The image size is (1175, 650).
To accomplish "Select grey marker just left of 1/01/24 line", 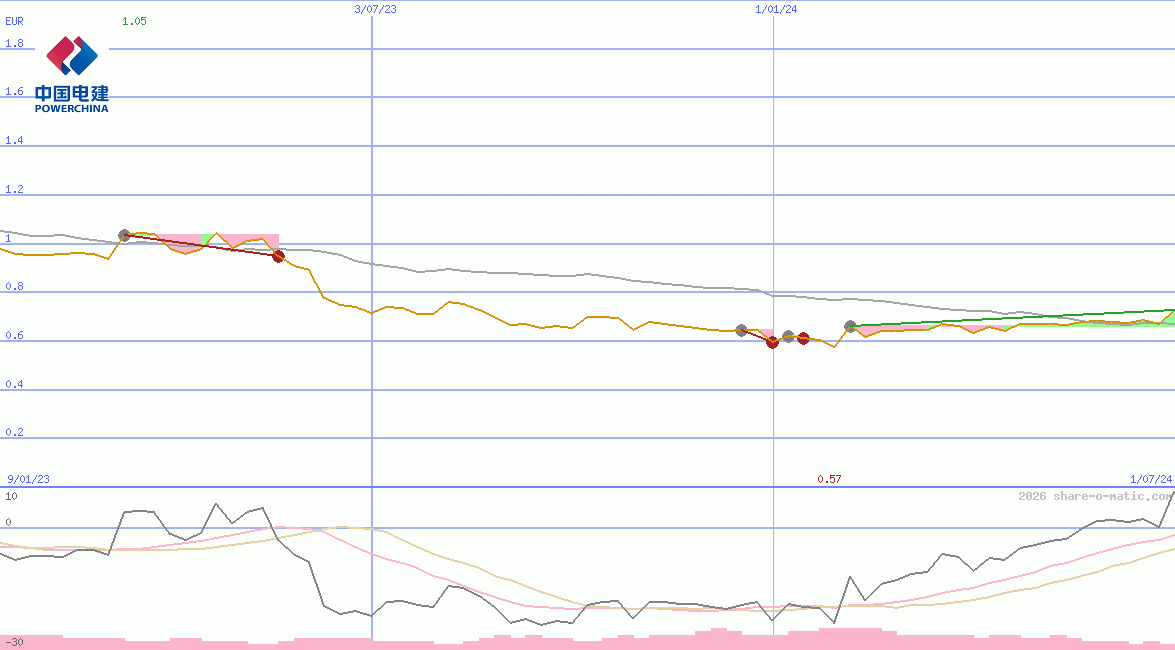I will (x=741, y=330).
